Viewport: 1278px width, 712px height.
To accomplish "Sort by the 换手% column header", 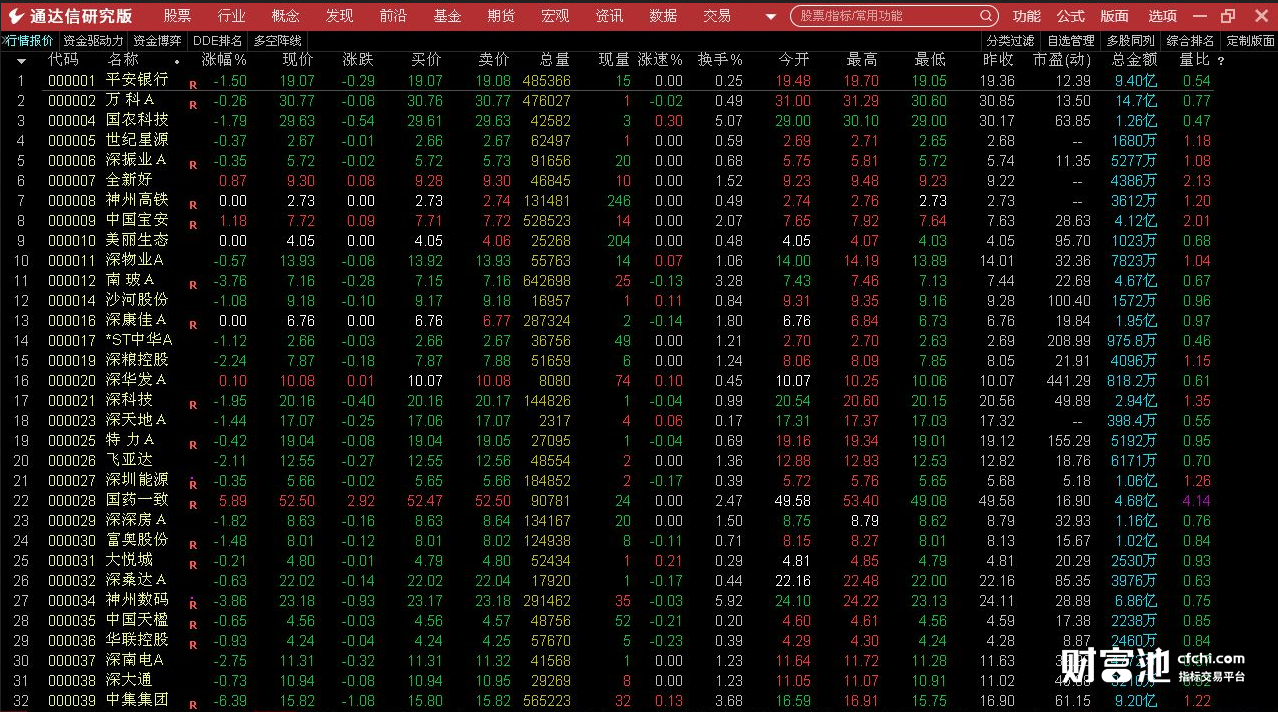I will [720, 60].
